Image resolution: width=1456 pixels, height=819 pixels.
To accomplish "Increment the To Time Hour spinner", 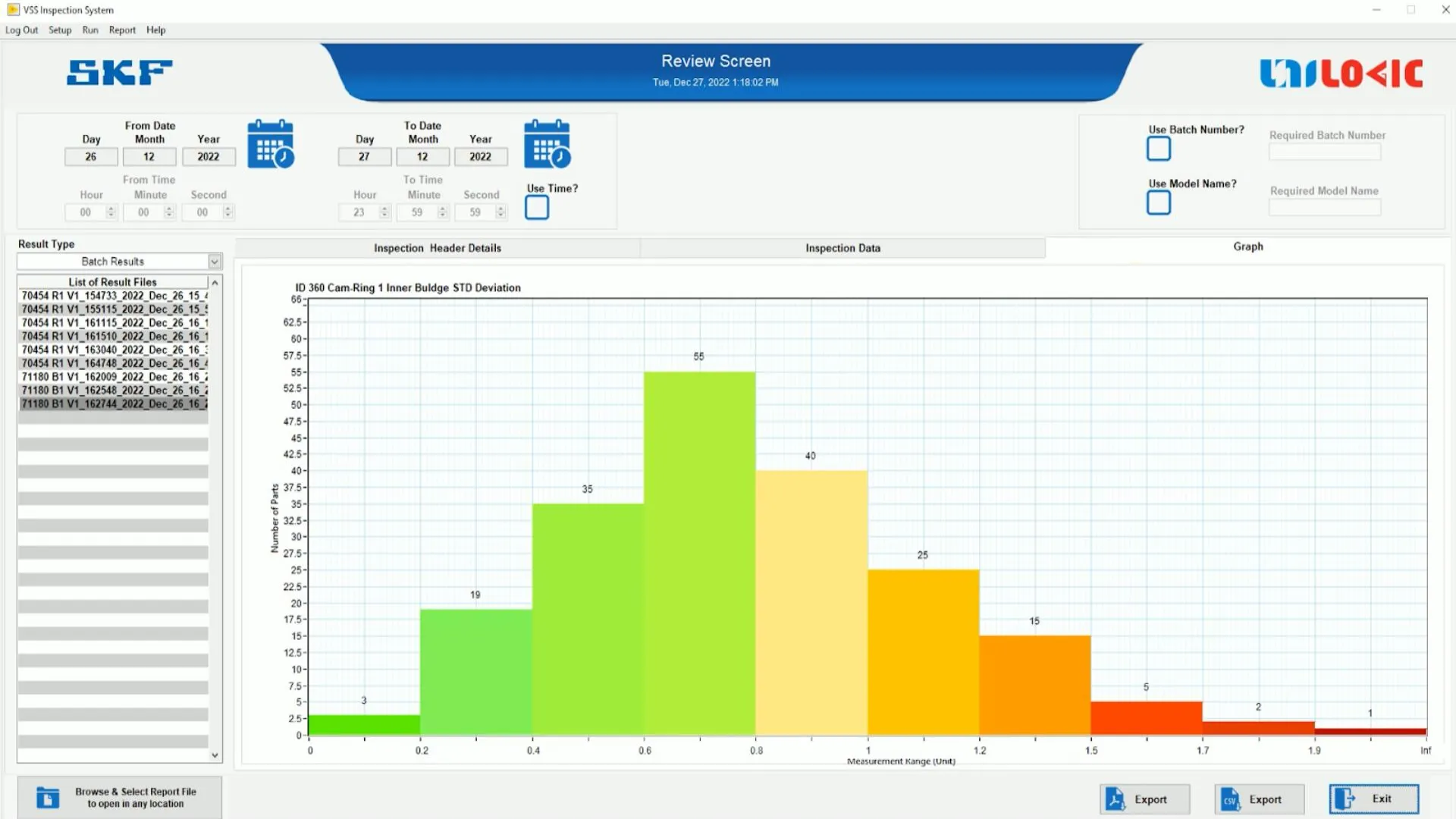I will tap(384, 209).
